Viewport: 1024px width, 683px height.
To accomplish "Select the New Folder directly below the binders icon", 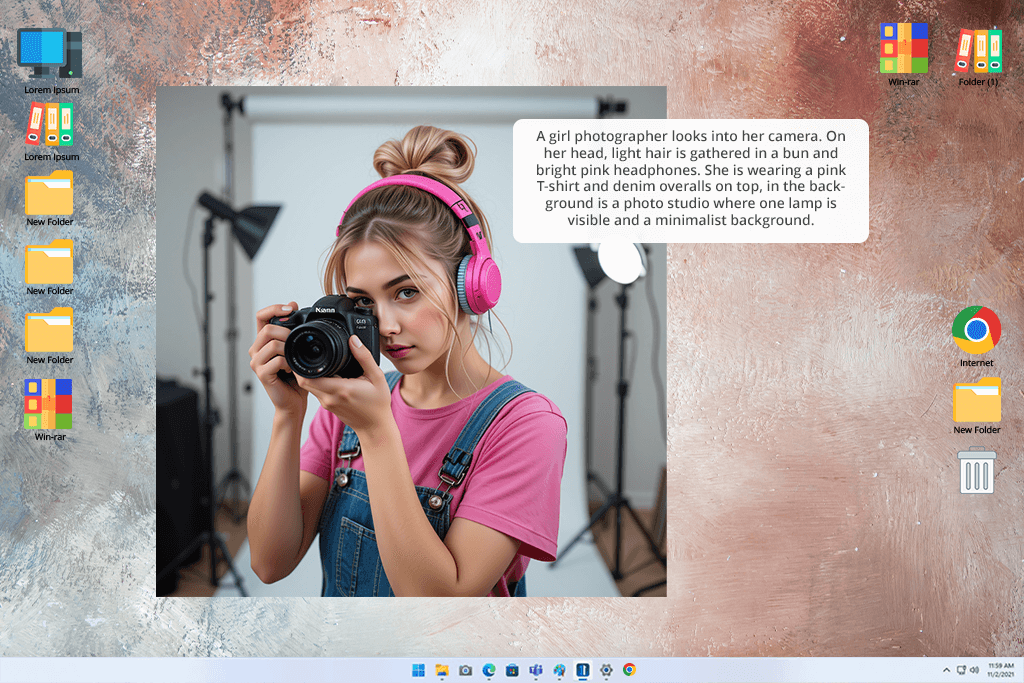I will pyautogui.click(x=49, y=193).
